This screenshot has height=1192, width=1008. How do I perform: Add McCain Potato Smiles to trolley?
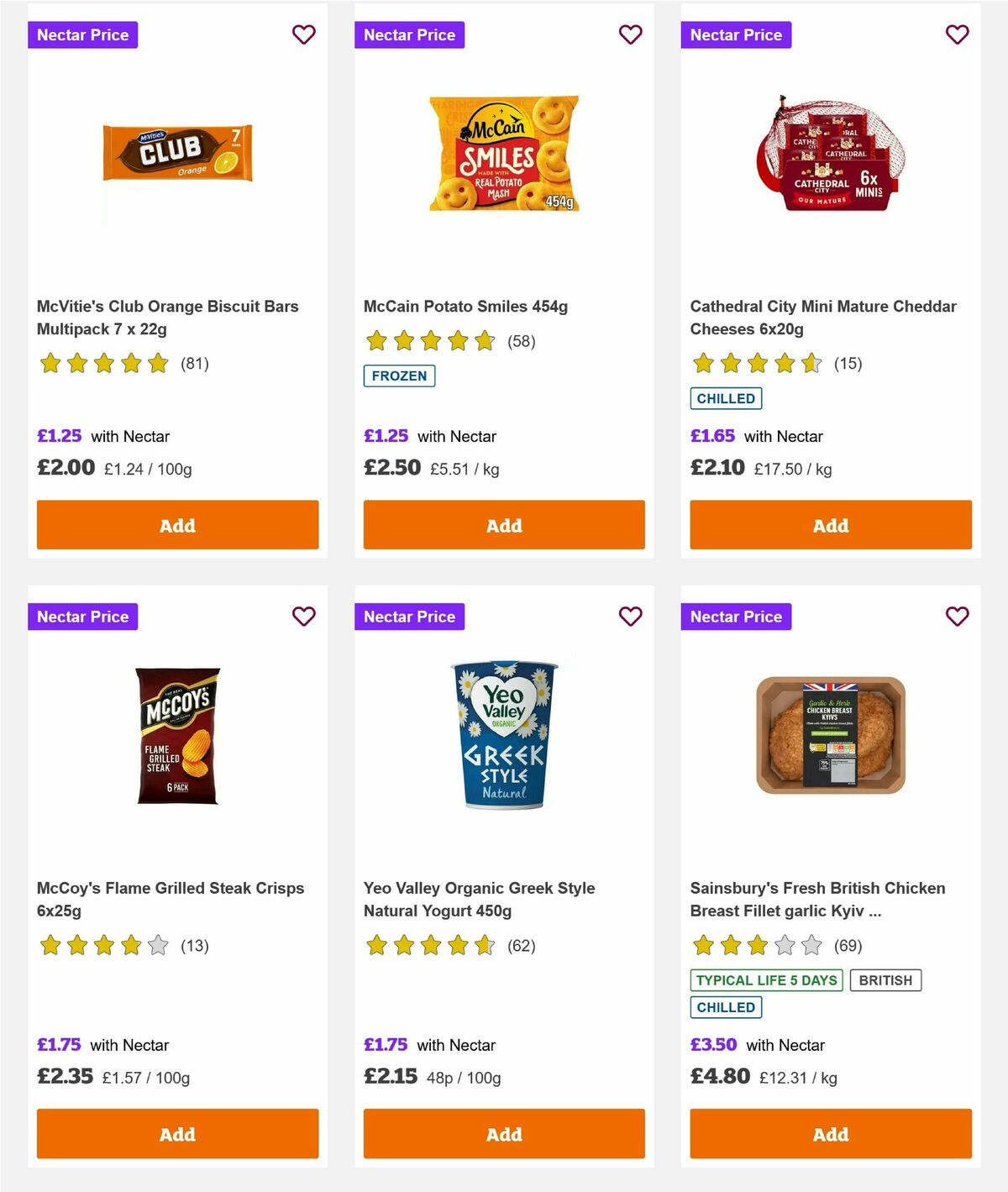503,524
